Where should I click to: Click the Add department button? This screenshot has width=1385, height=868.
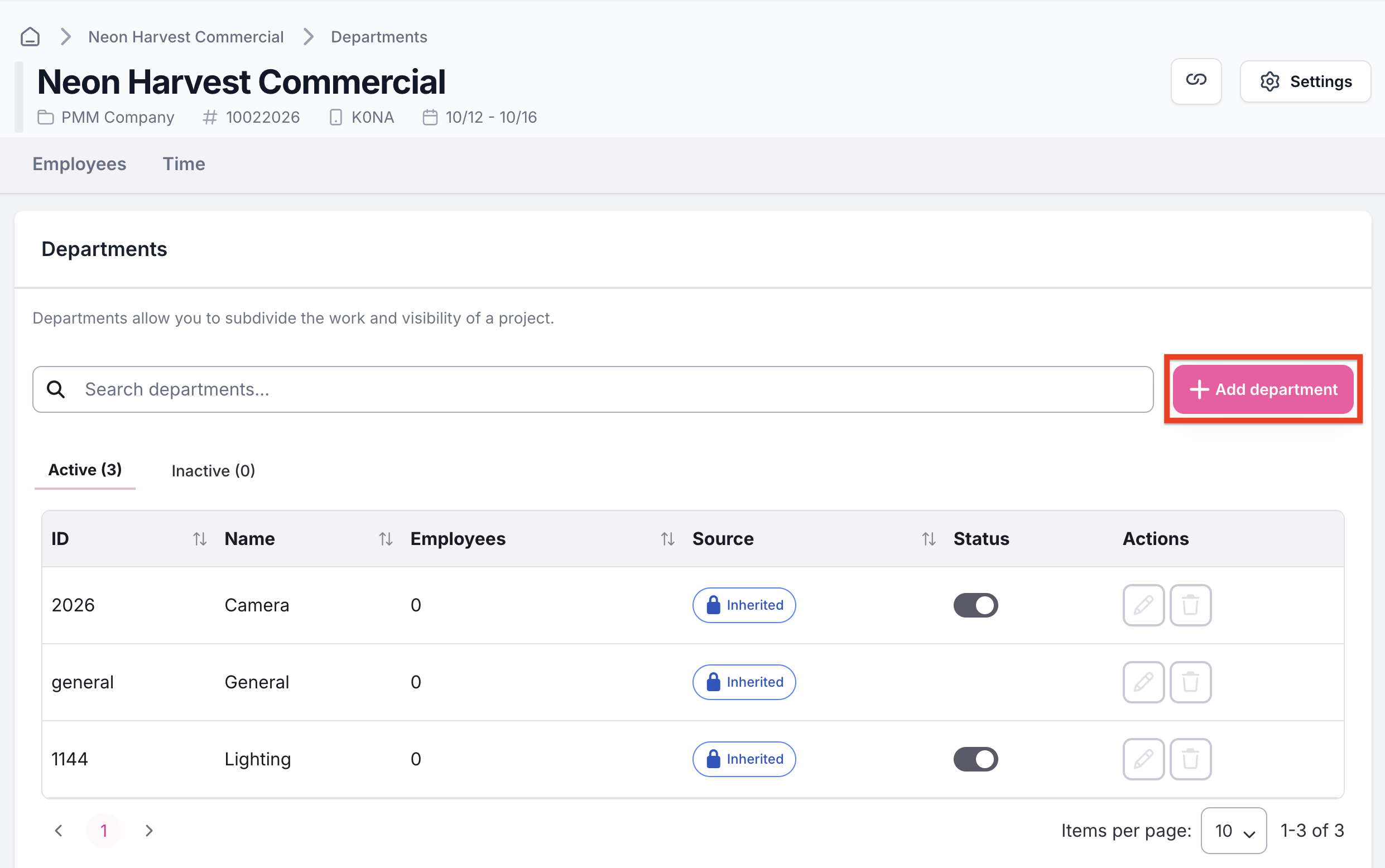click(1263, 389)
